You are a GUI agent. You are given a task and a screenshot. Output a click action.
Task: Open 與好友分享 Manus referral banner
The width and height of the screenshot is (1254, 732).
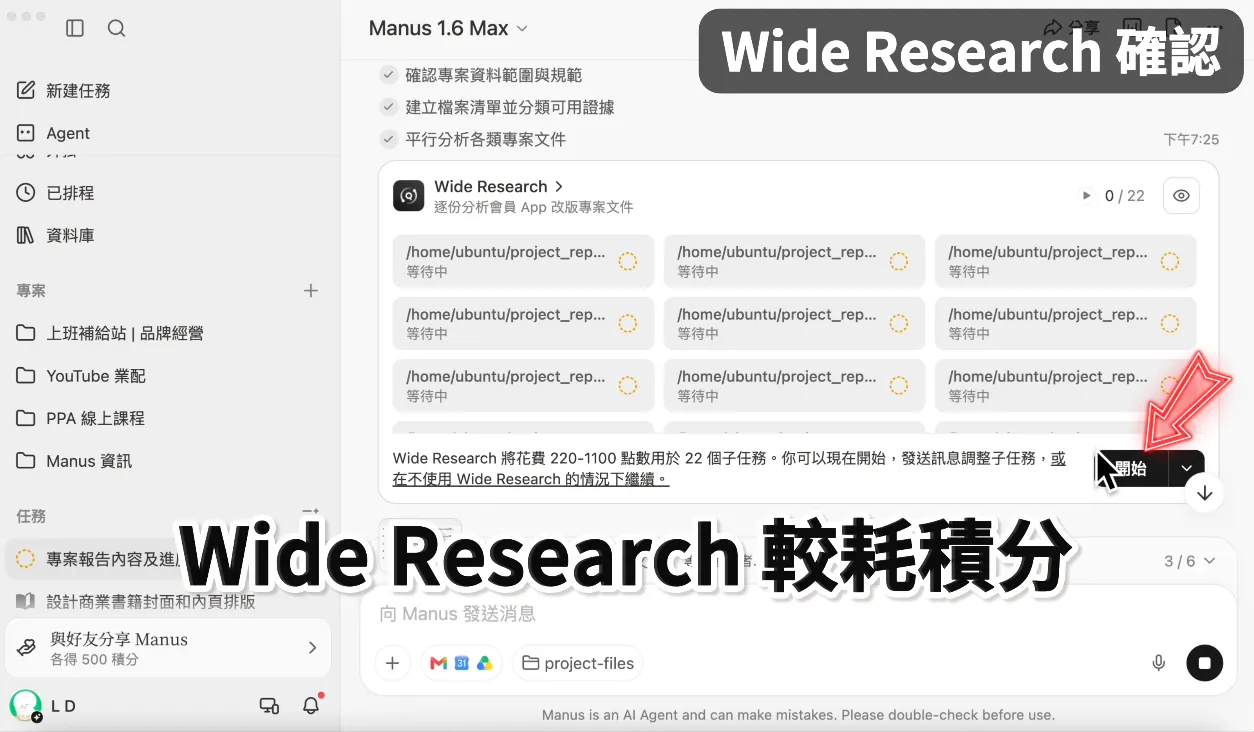[169, 648]
